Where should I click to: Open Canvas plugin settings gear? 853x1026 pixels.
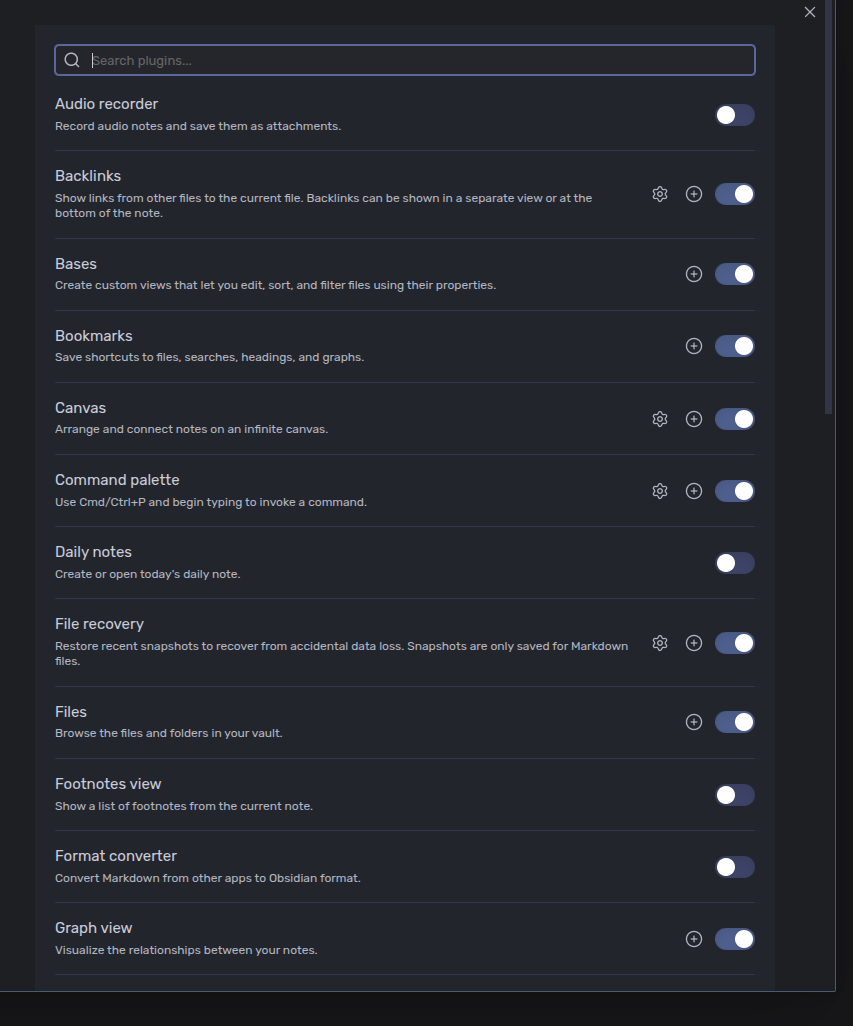coord(660,419)
